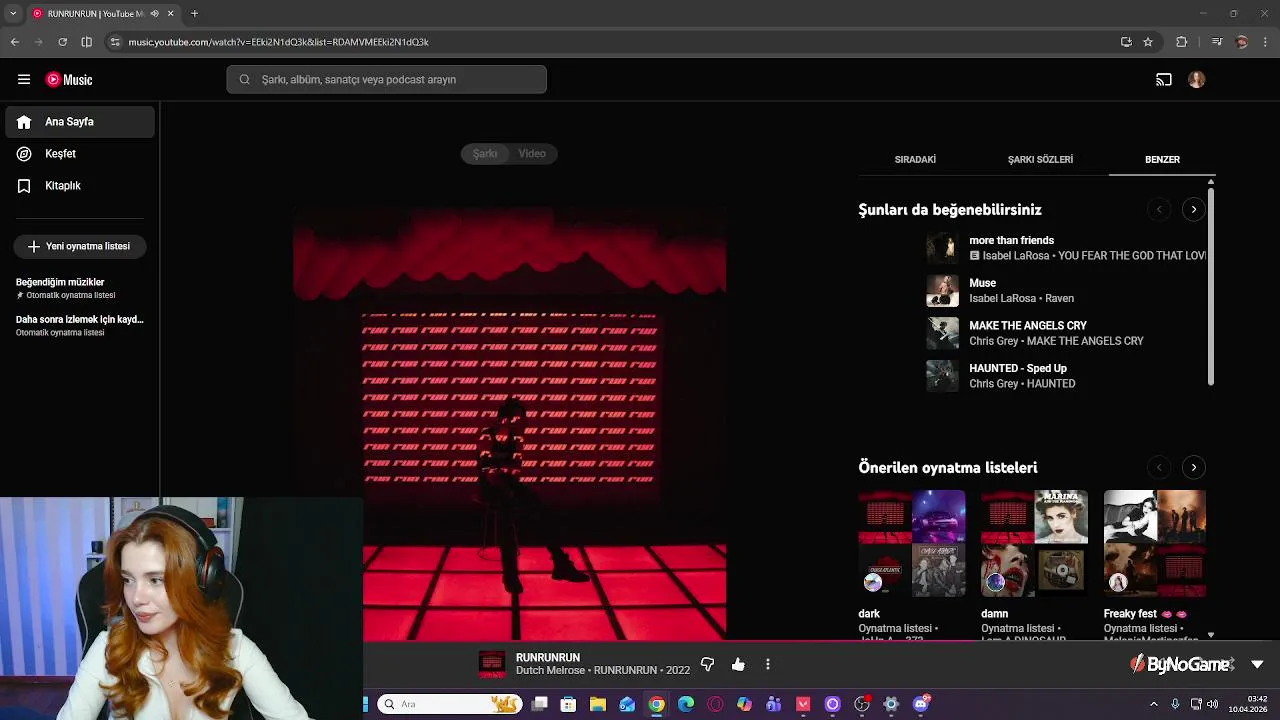
Task: Open a new browser tab
Action: tap(194, 14)
